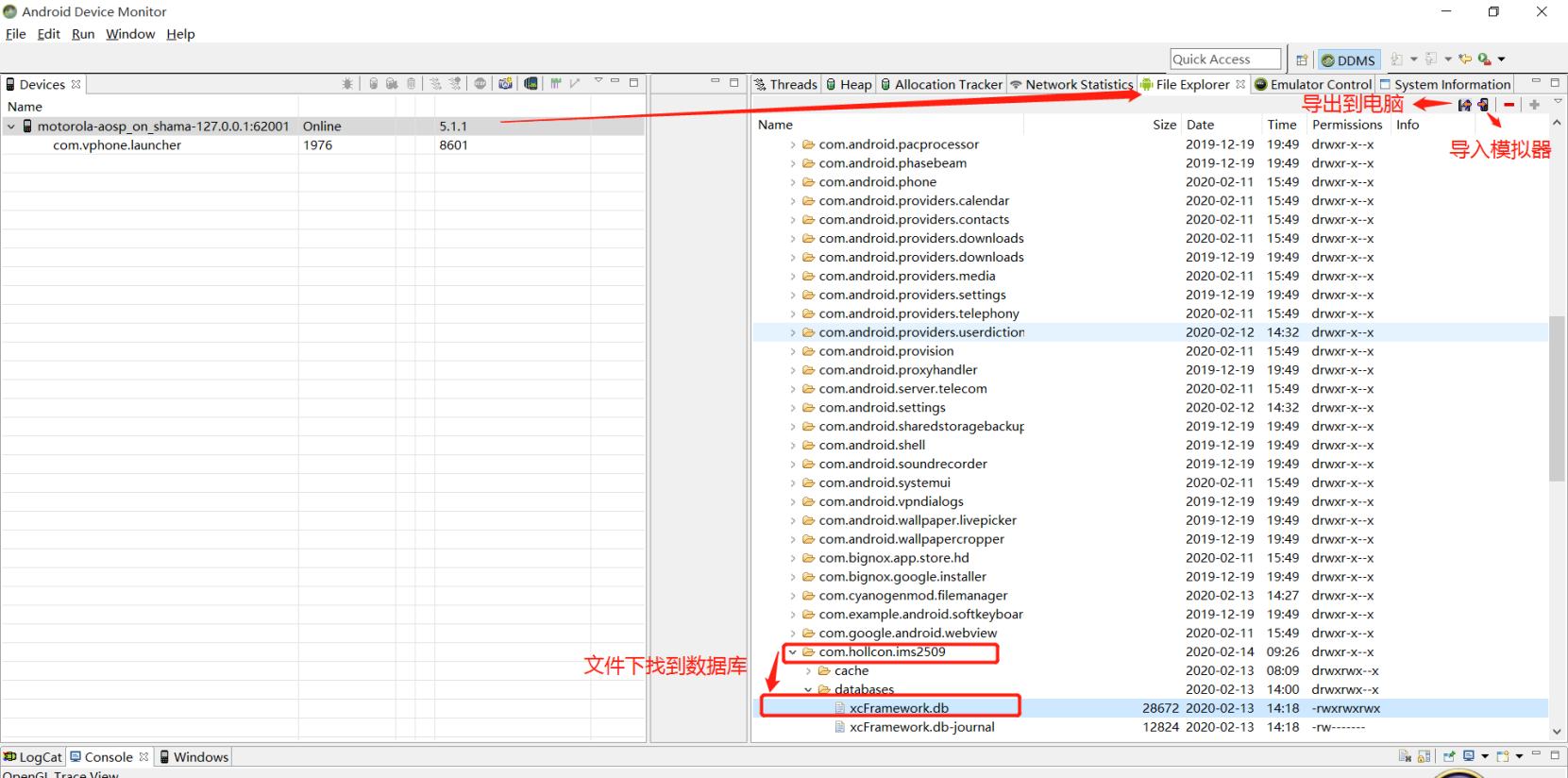Click the Debug selected process bug icon
The width and height of the screenshot is (1568, 778).
347,83
